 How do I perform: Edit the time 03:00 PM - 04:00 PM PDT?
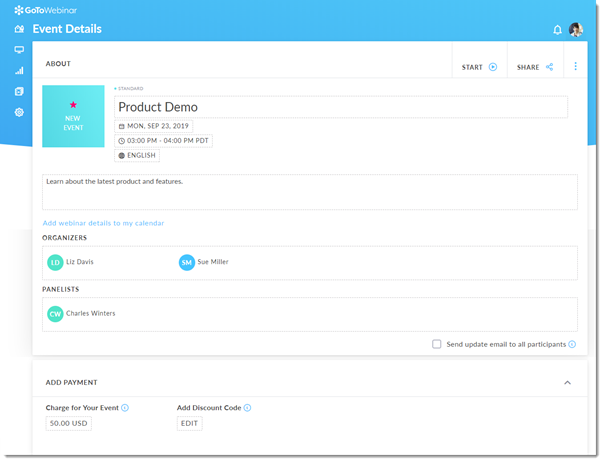pyautogui.click(x=163, y=141)
